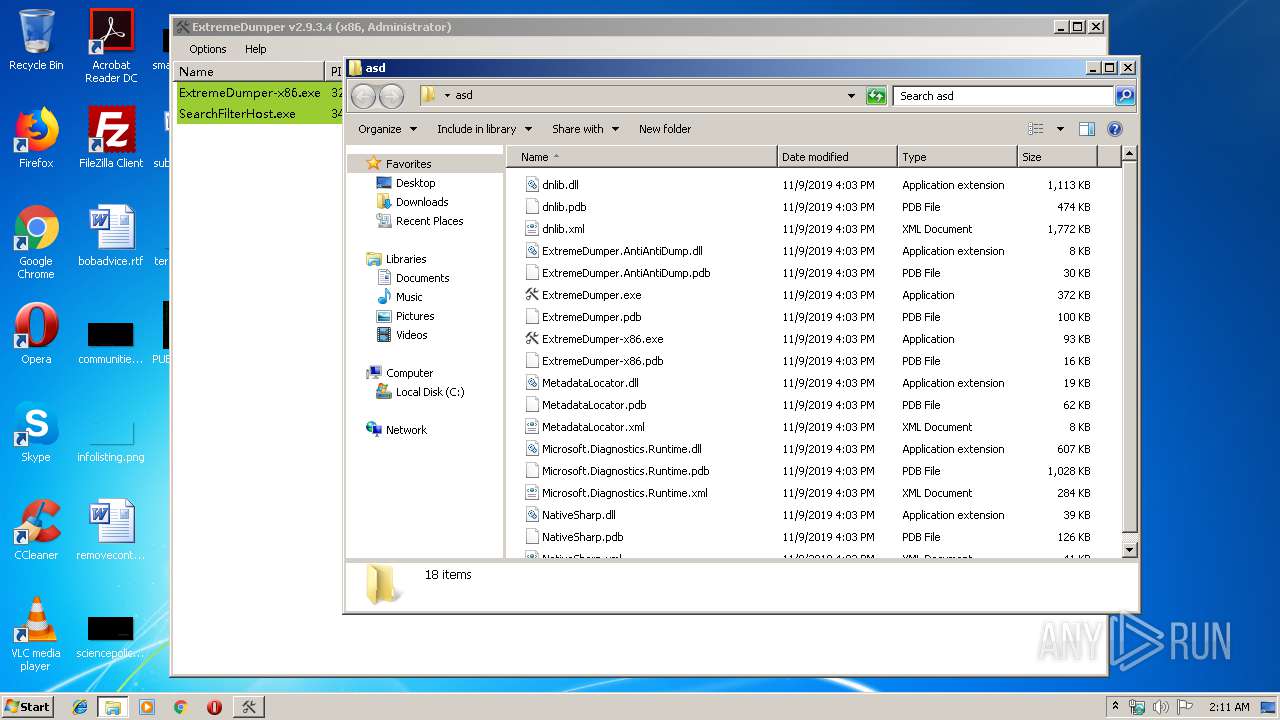
Task: Open the Options menu in ExtremeDumper
Action: (x=208, y=49)
